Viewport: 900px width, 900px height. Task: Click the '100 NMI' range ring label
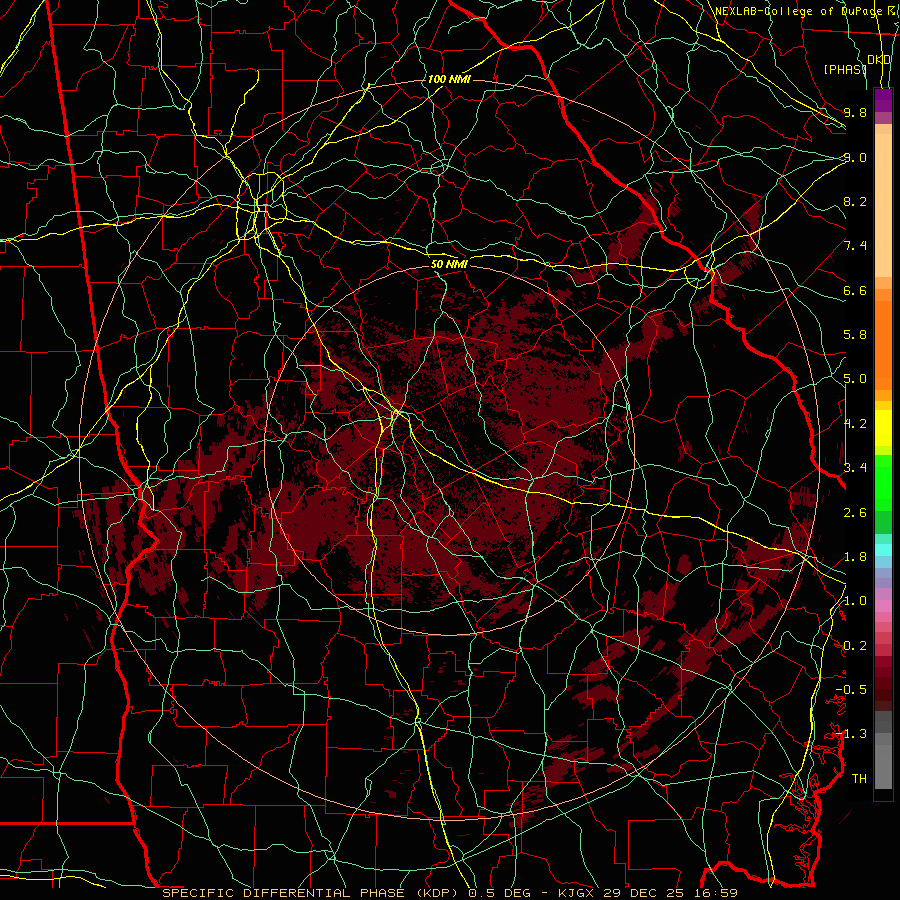(x=449, y=79)
